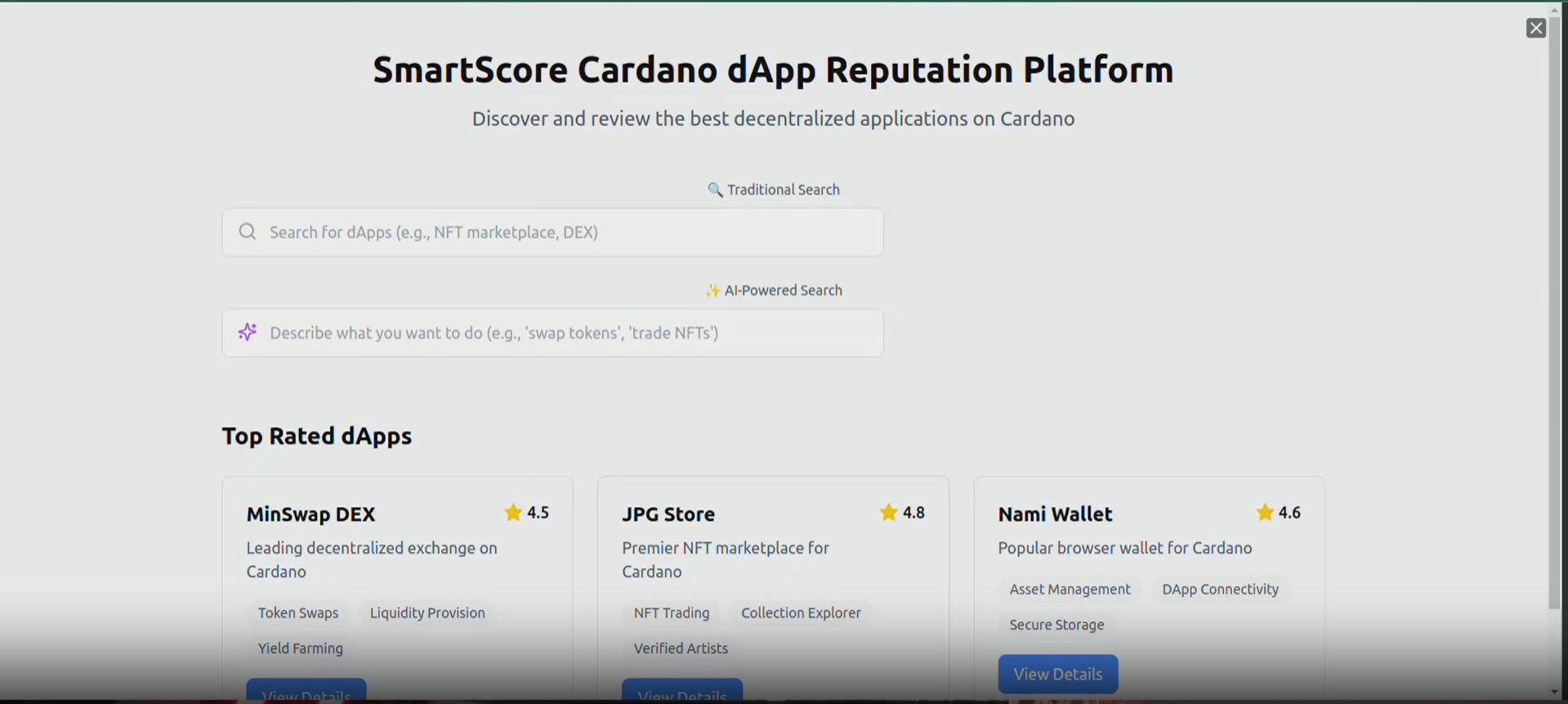Open MinSwap DEX View Details
This screenshot has width=1568, height=704.
click(x=306, y=692)
